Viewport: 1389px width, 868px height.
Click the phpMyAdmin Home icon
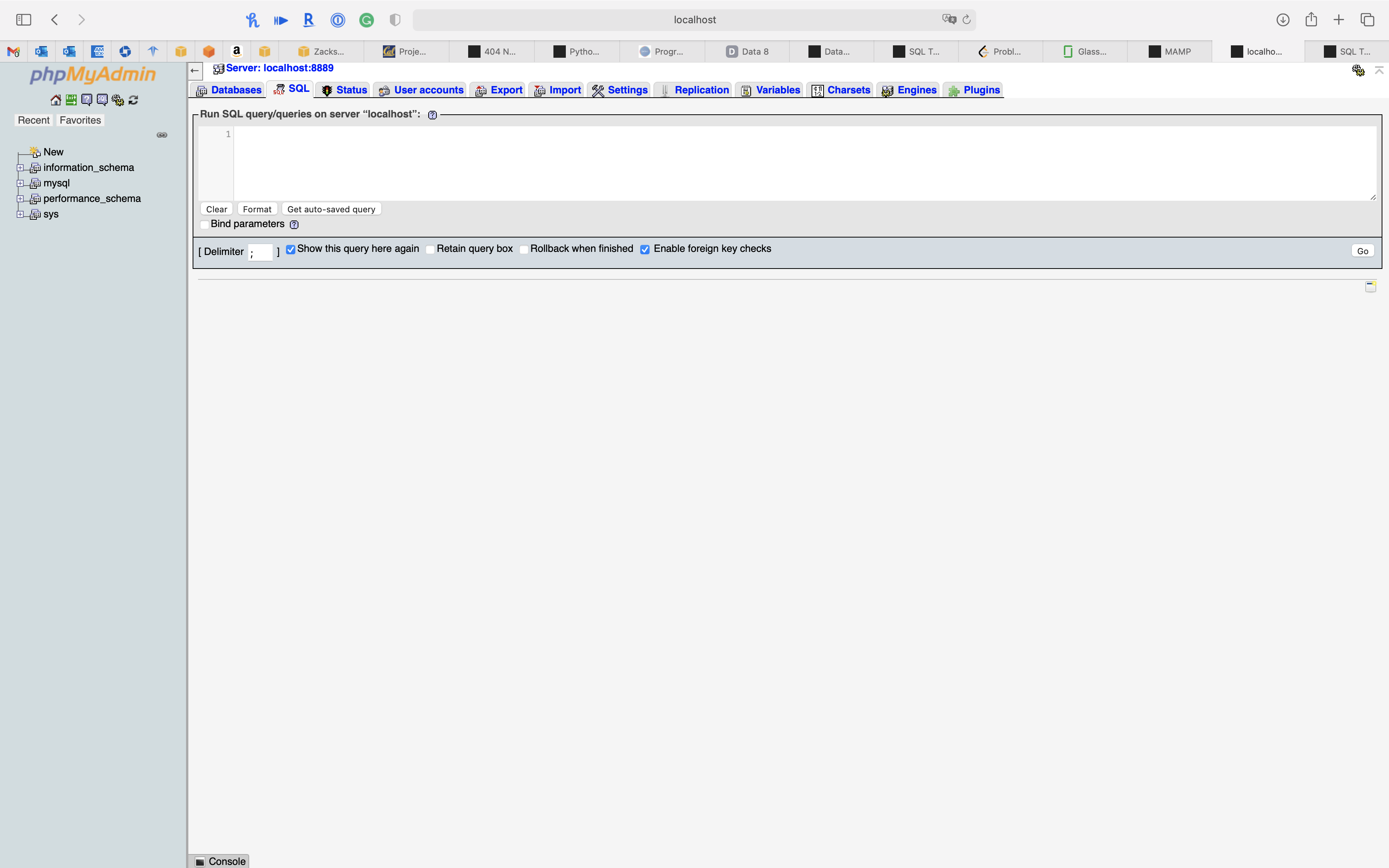tap(56, 100)
